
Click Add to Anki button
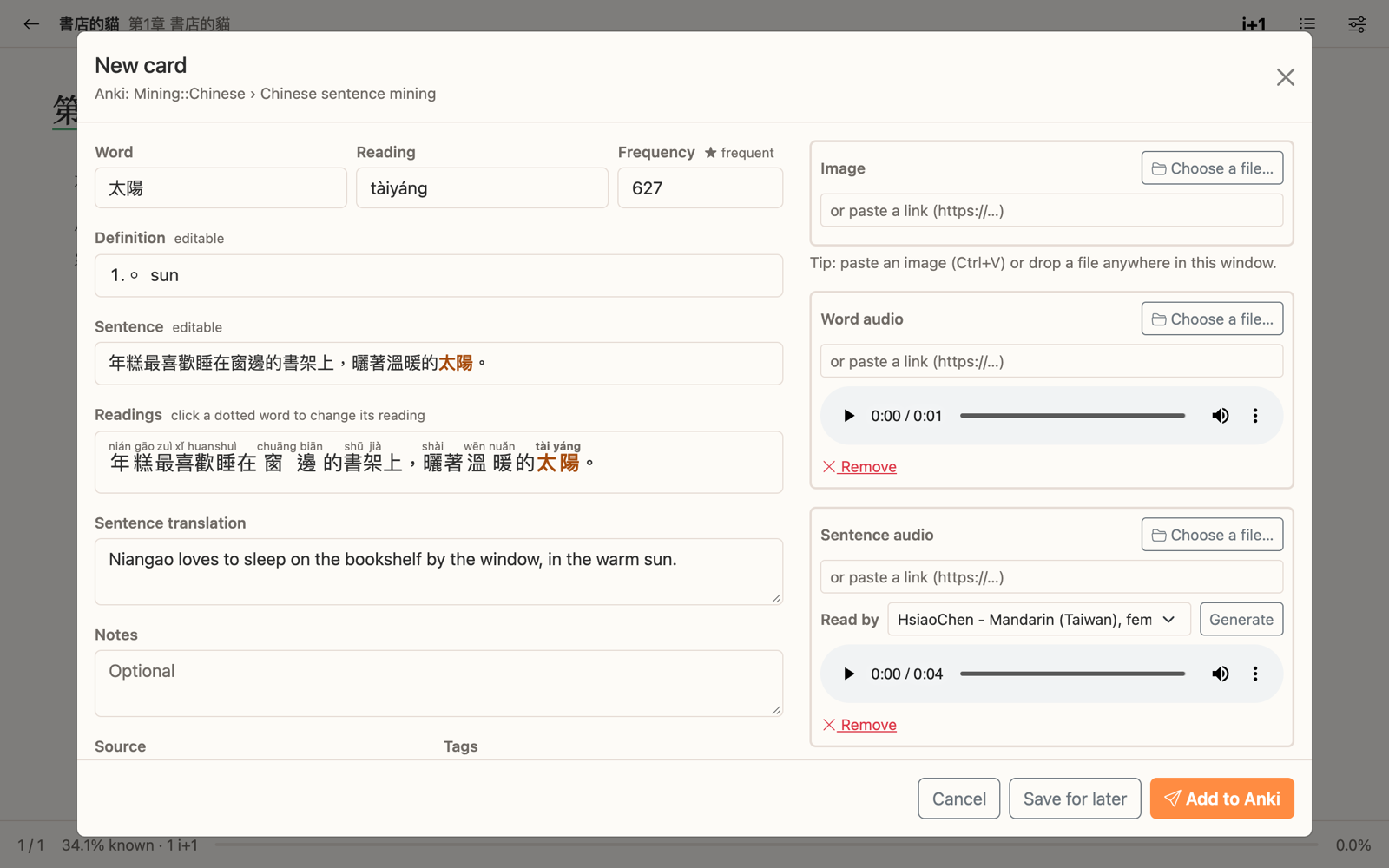[1221, 799]
